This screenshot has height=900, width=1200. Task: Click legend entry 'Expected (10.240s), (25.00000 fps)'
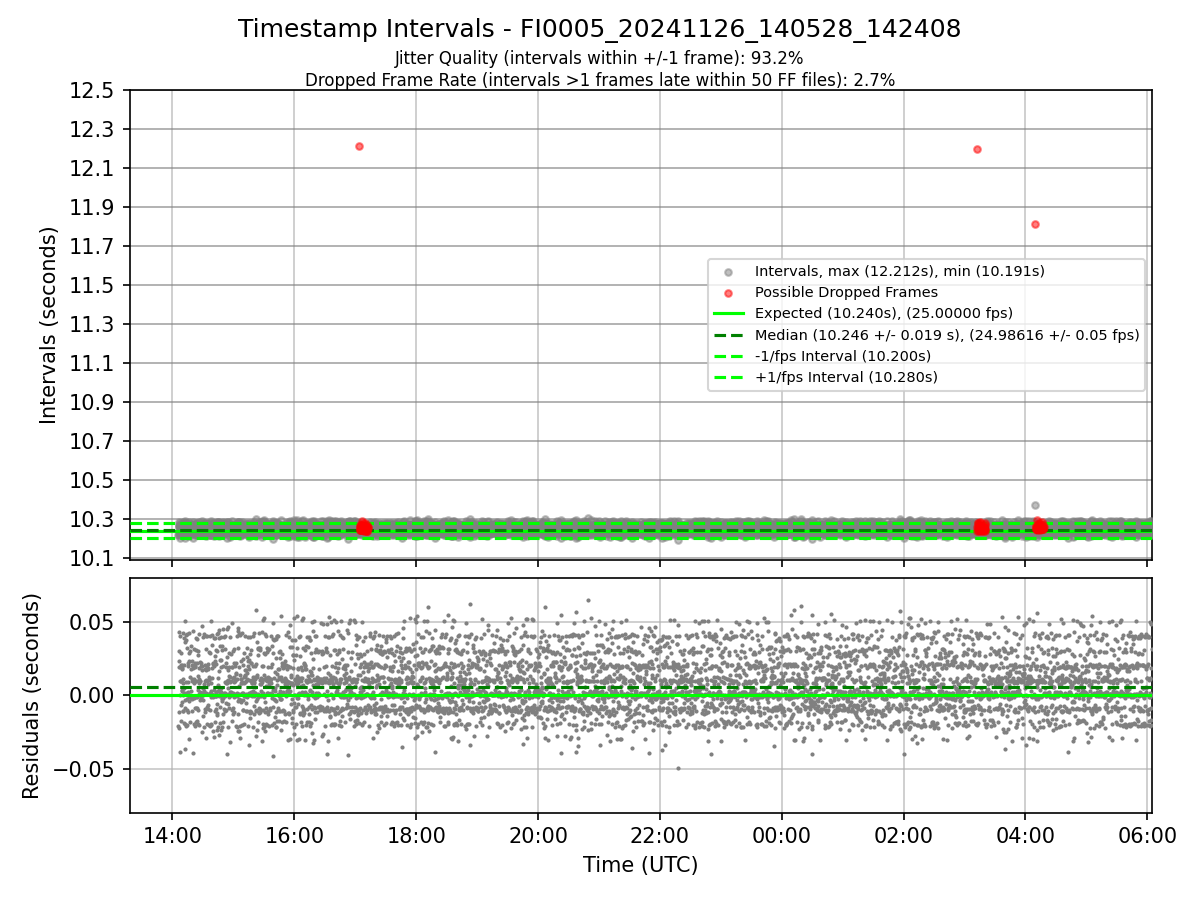tap(883, 313)
